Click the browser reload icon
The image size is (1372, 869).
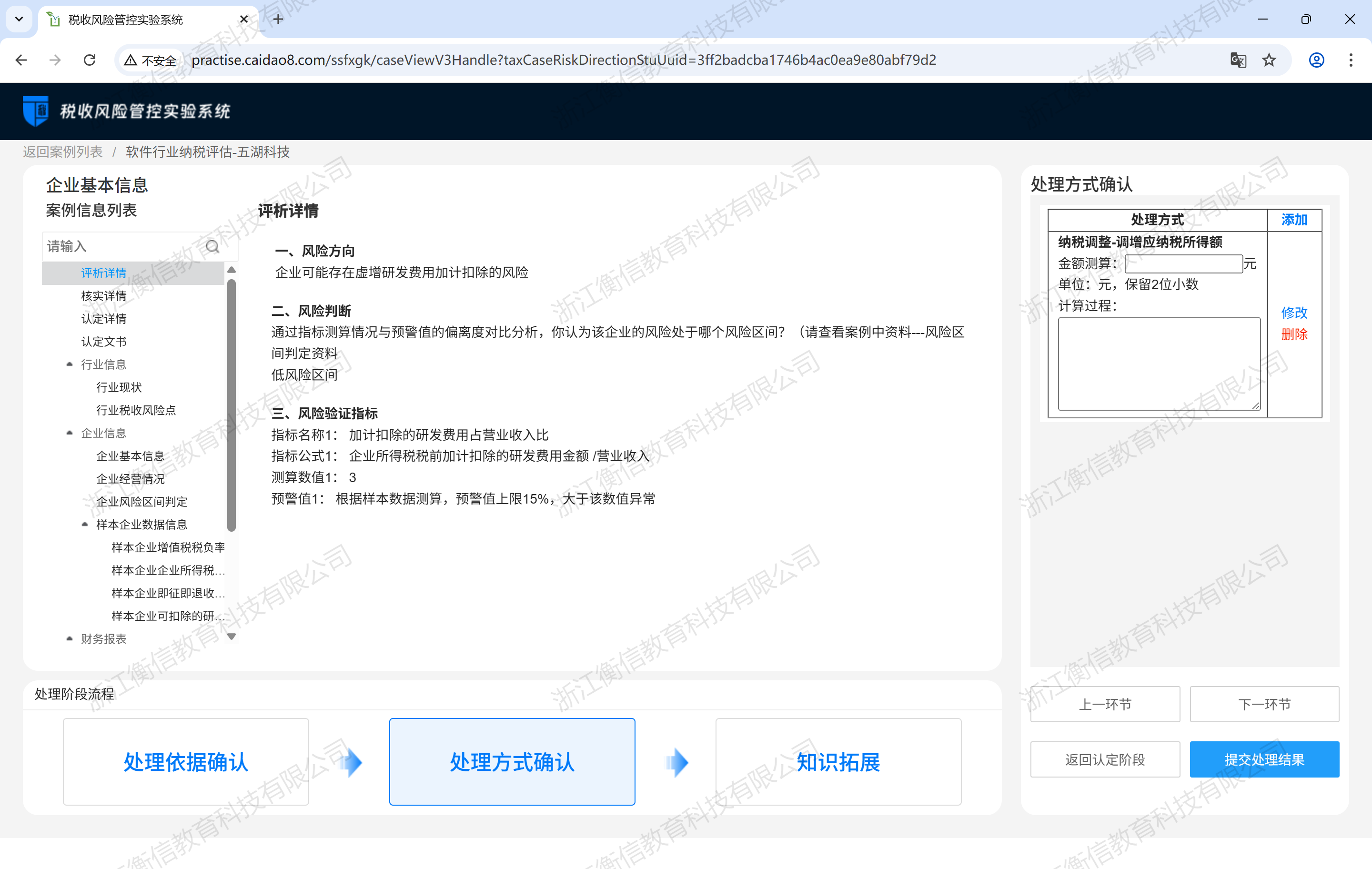tap(90, 60)
